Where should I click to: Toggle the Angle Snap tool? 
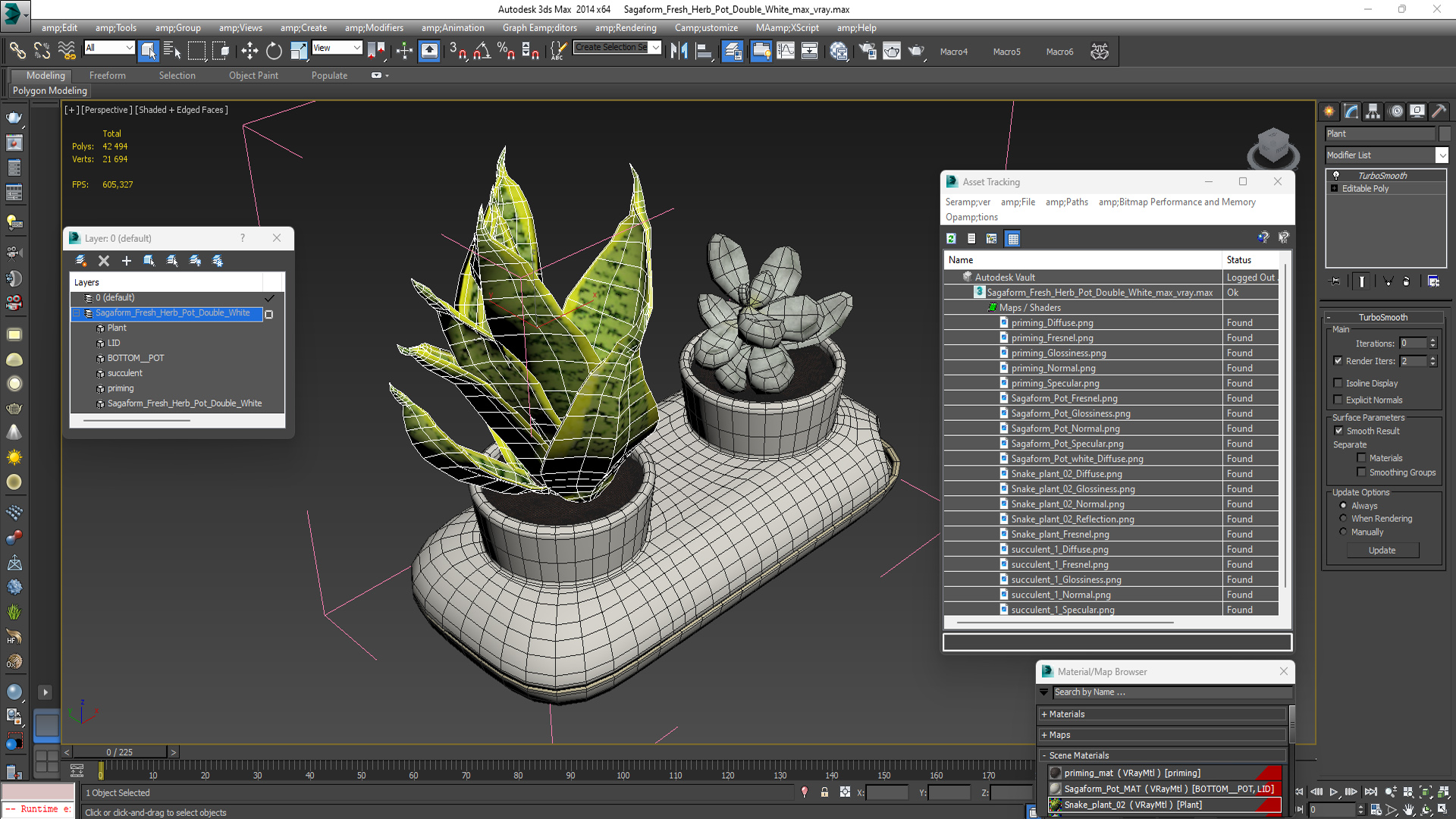[x=482, y=51]
